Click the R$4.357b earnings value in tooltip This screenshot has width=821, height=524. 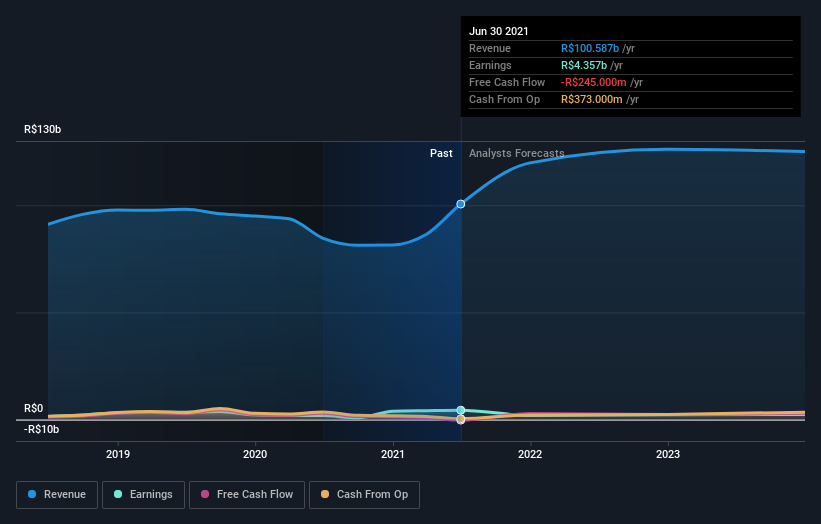click(584, 65)
